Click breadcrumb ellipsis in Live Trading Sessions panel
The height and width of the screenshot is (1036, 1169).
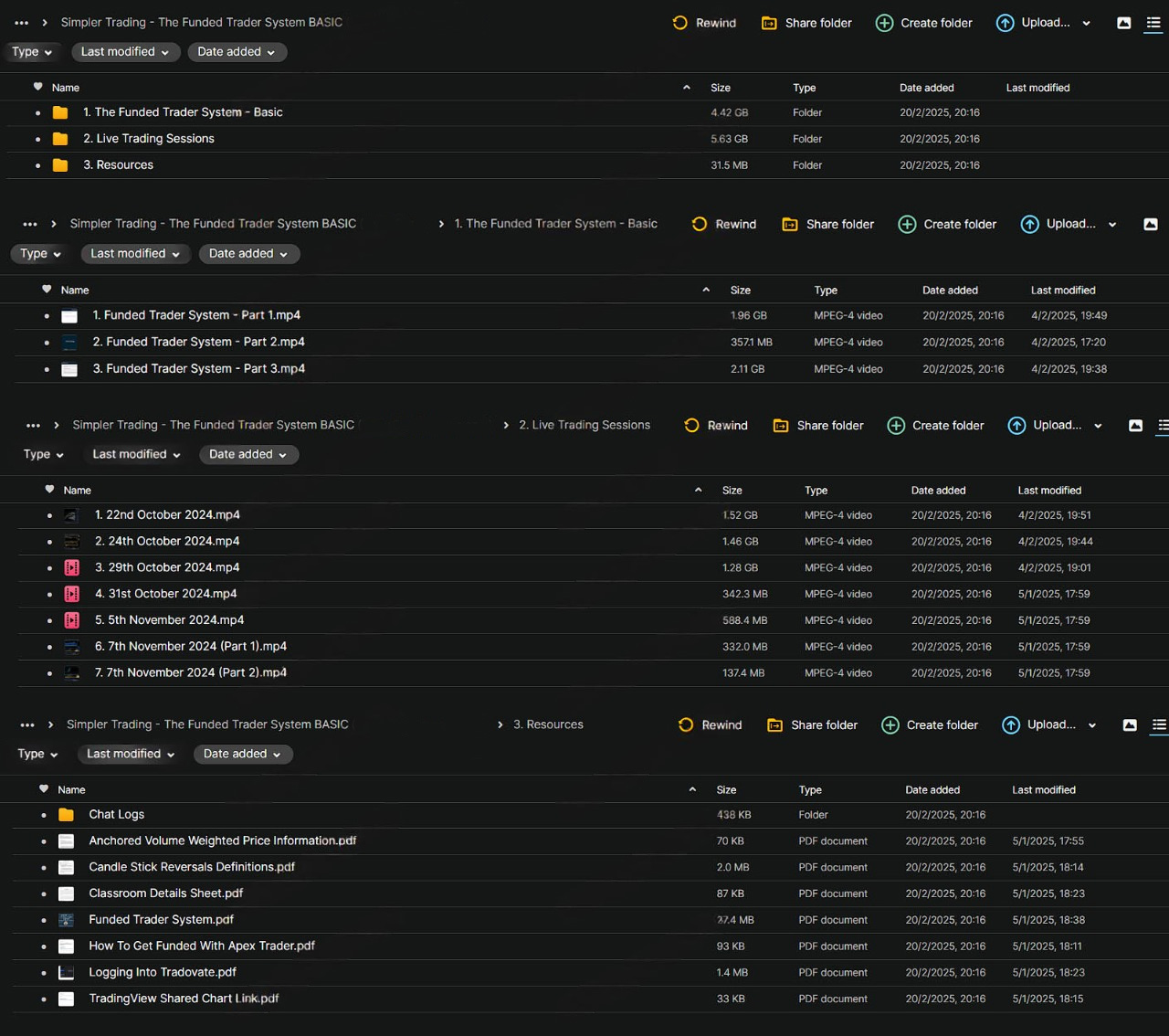click(34, 426)
